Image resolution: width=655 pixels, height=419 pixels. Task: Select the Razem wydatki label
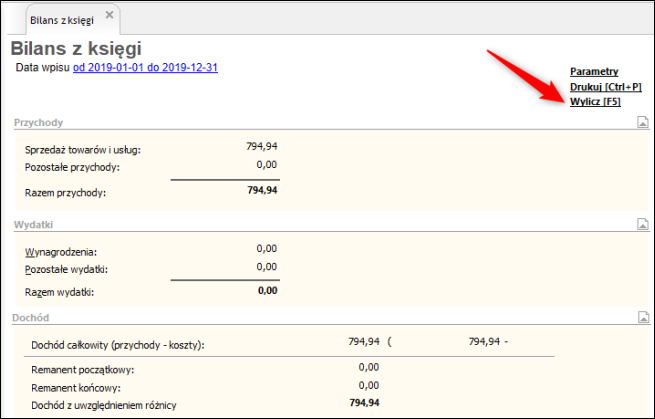(59, 292)
